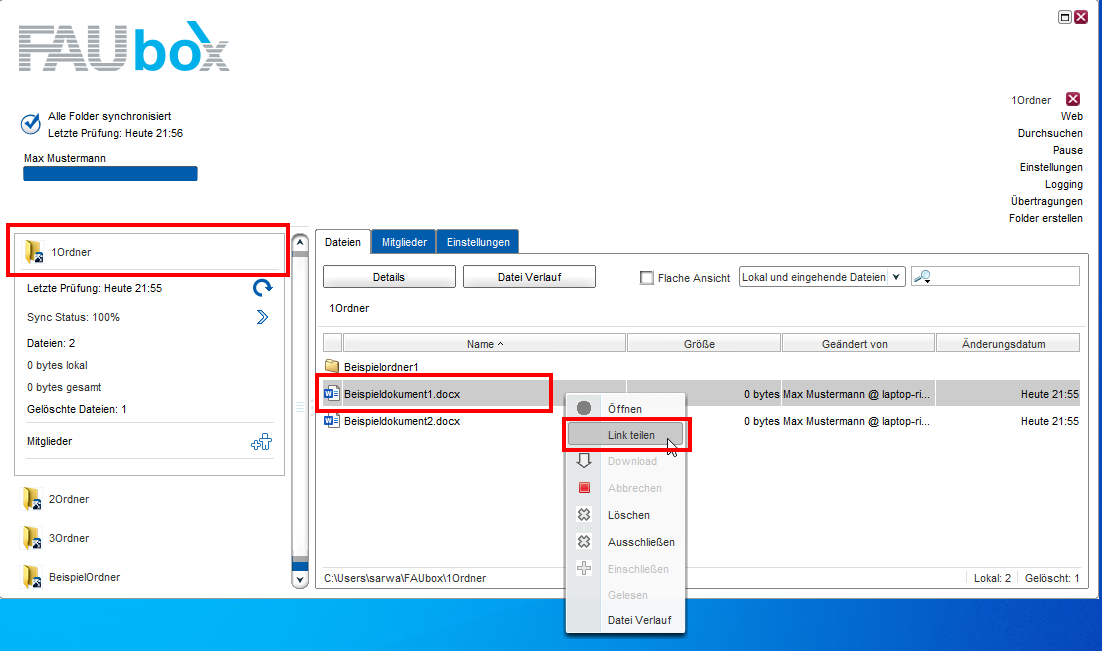Open the Einstellungen tab
This screenshot has height=651, width=1102.
(478, 242)
